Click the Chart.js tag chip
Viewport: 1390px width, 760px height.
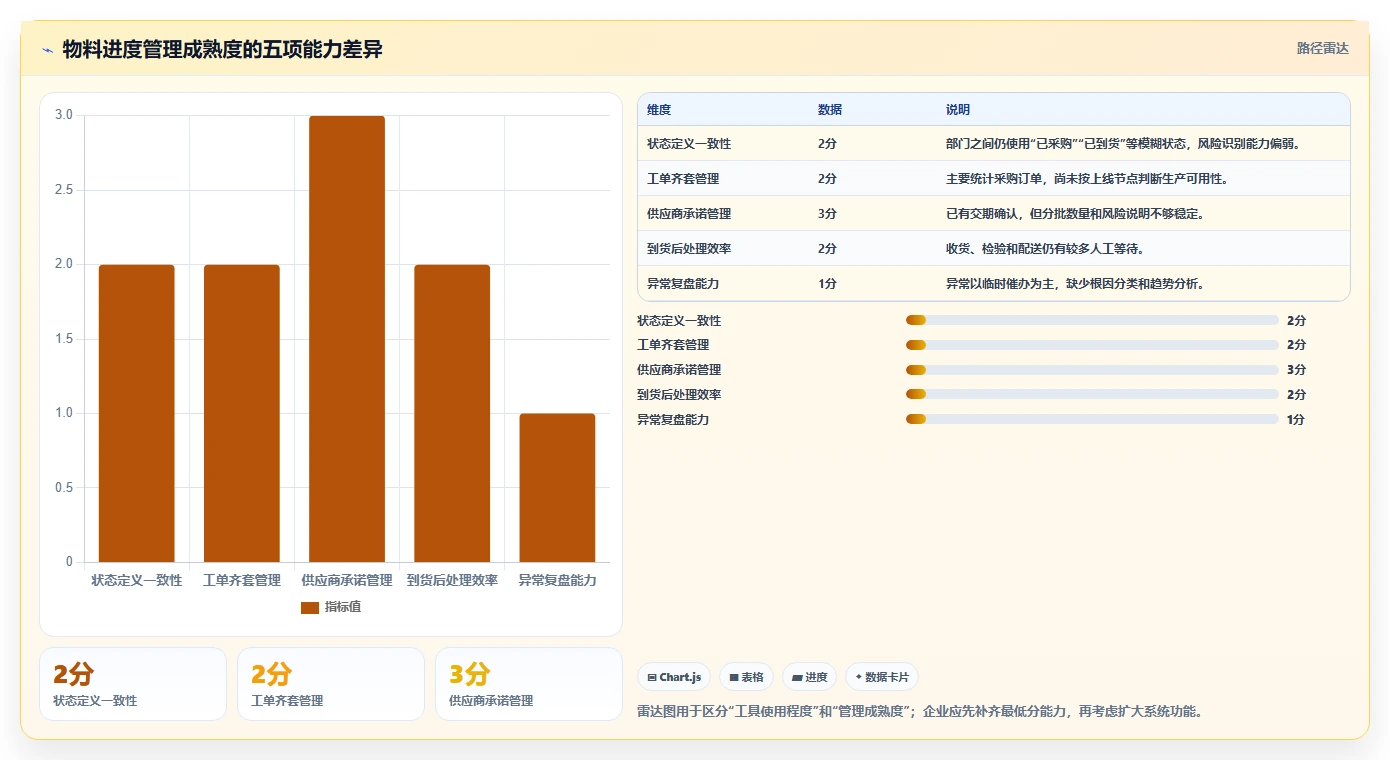(x=673, y=677)
